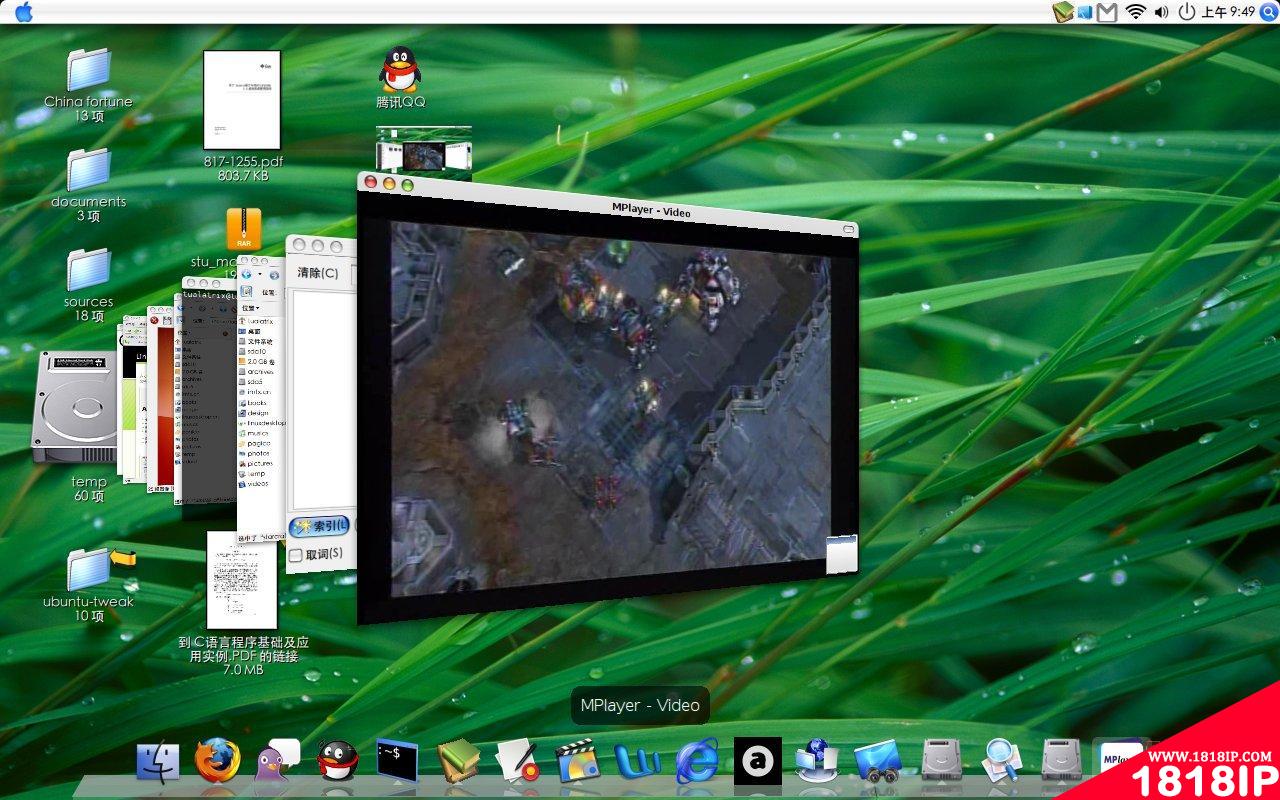Click the 清除(C) button in dictionary window
1280x800 pixels.
point(318,273)
